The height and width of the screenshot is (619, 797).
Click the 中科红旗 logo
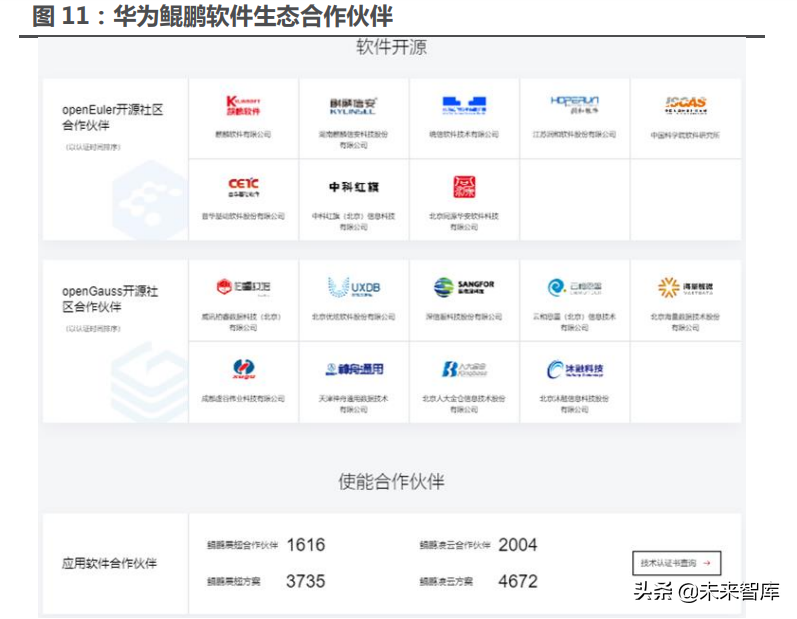[353, 187]
